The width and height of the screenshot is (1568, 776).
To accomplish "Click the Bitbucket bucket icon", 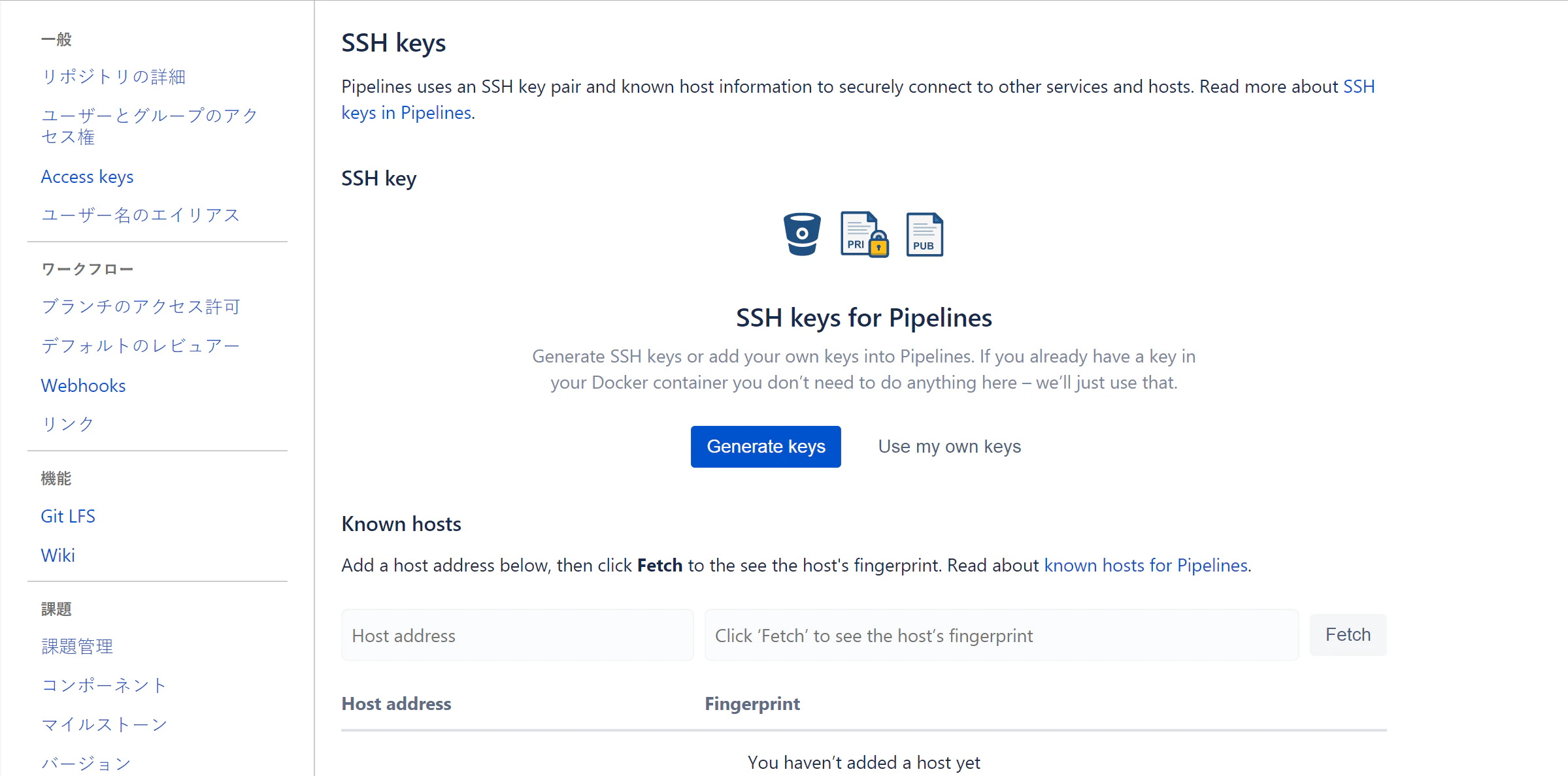I will point(802,234).
